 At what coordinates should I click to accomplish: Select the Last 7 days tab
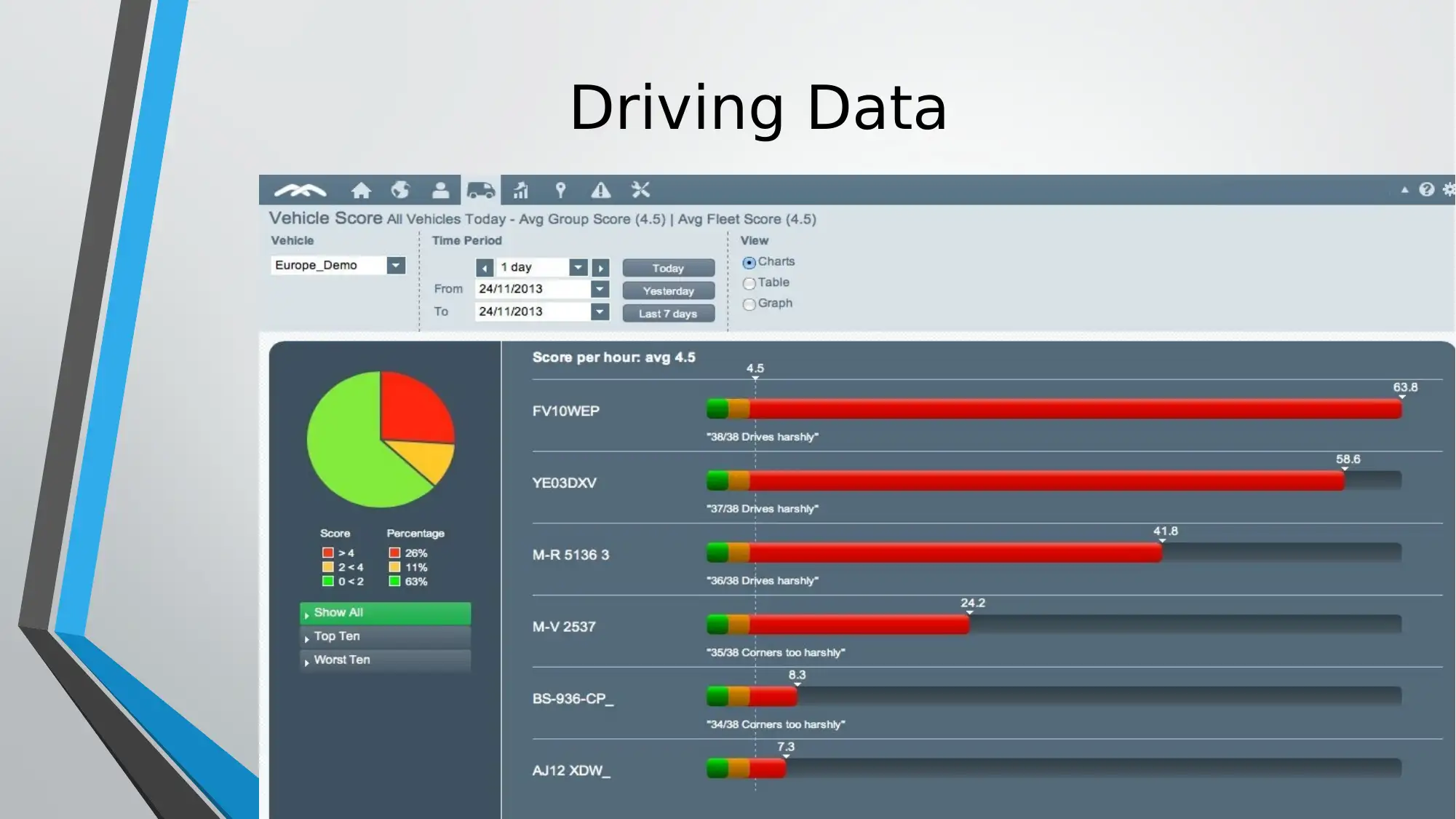point(667,312)
